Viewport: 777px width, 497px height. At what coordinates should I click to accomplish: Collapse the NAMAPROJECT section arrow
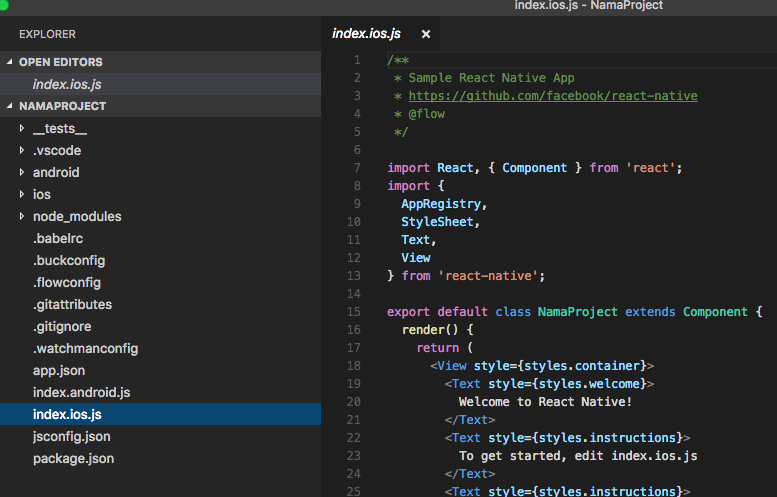tap(9, 106)
